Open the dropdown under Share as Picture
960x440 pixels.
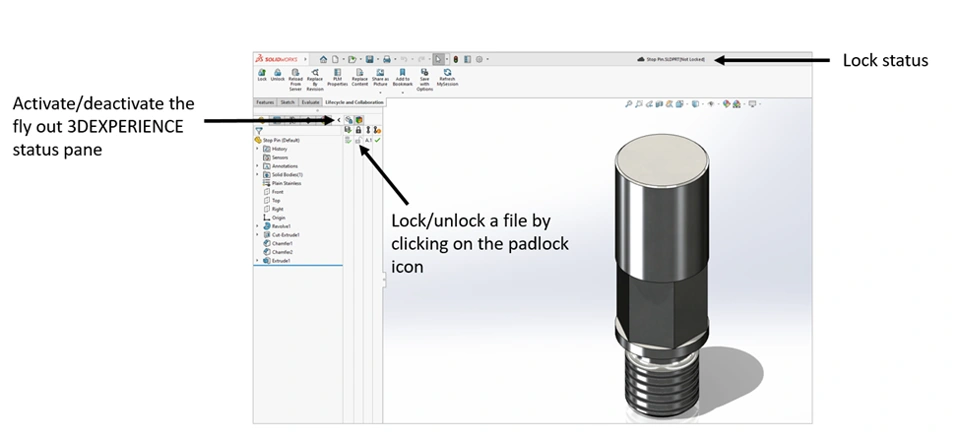coord(380,92)
